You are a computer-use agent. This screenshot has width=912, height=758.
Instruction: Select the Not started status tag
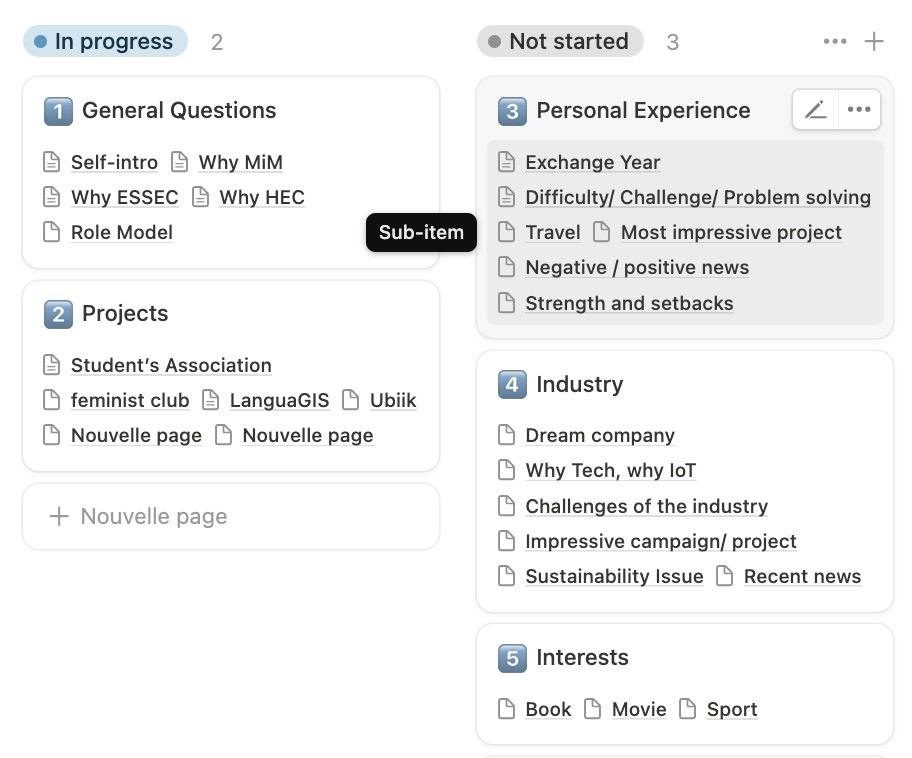tap(559, 41)
